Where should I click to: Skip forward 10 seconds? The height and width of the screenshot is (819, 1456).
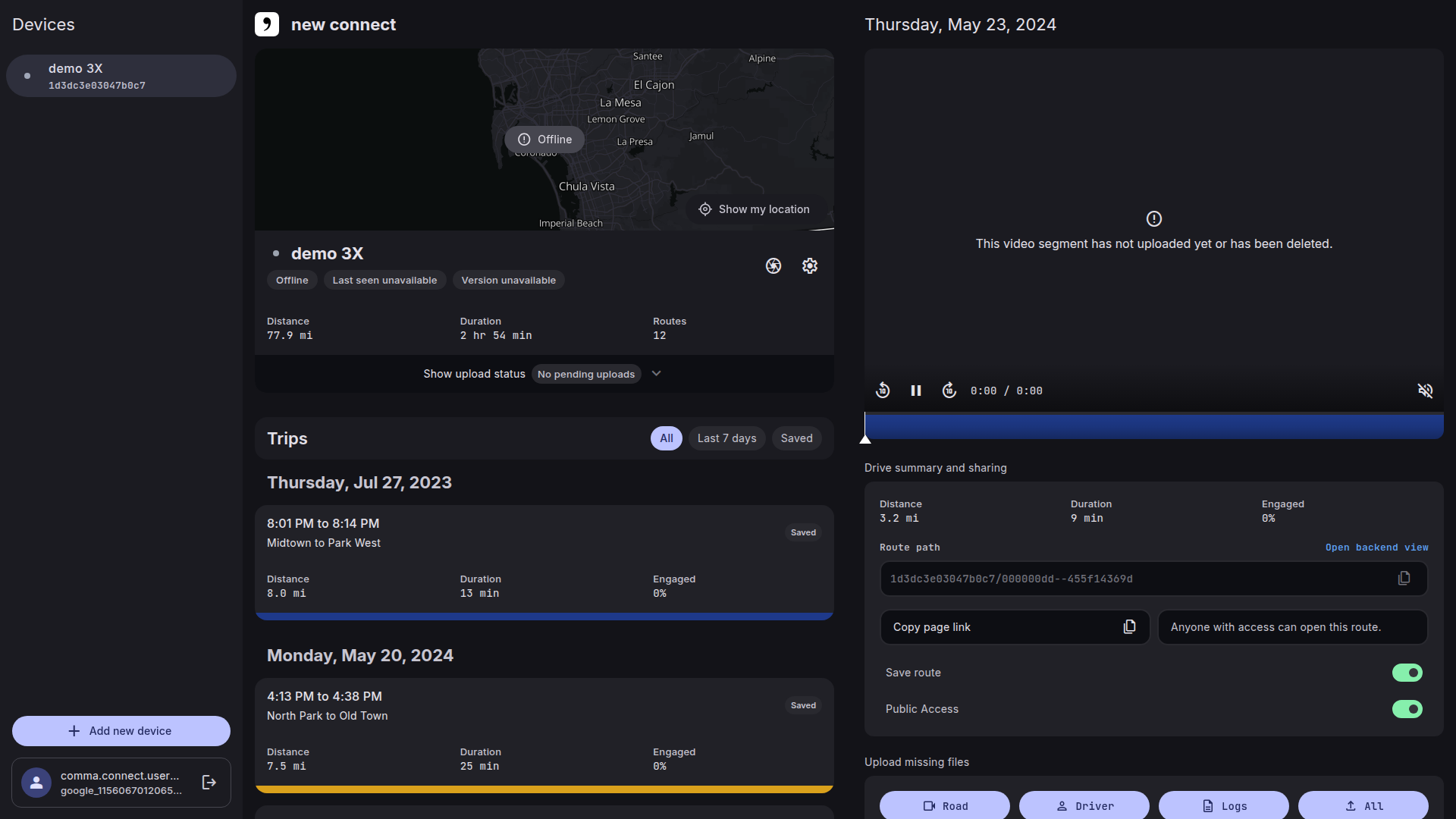tap(949, 391)
